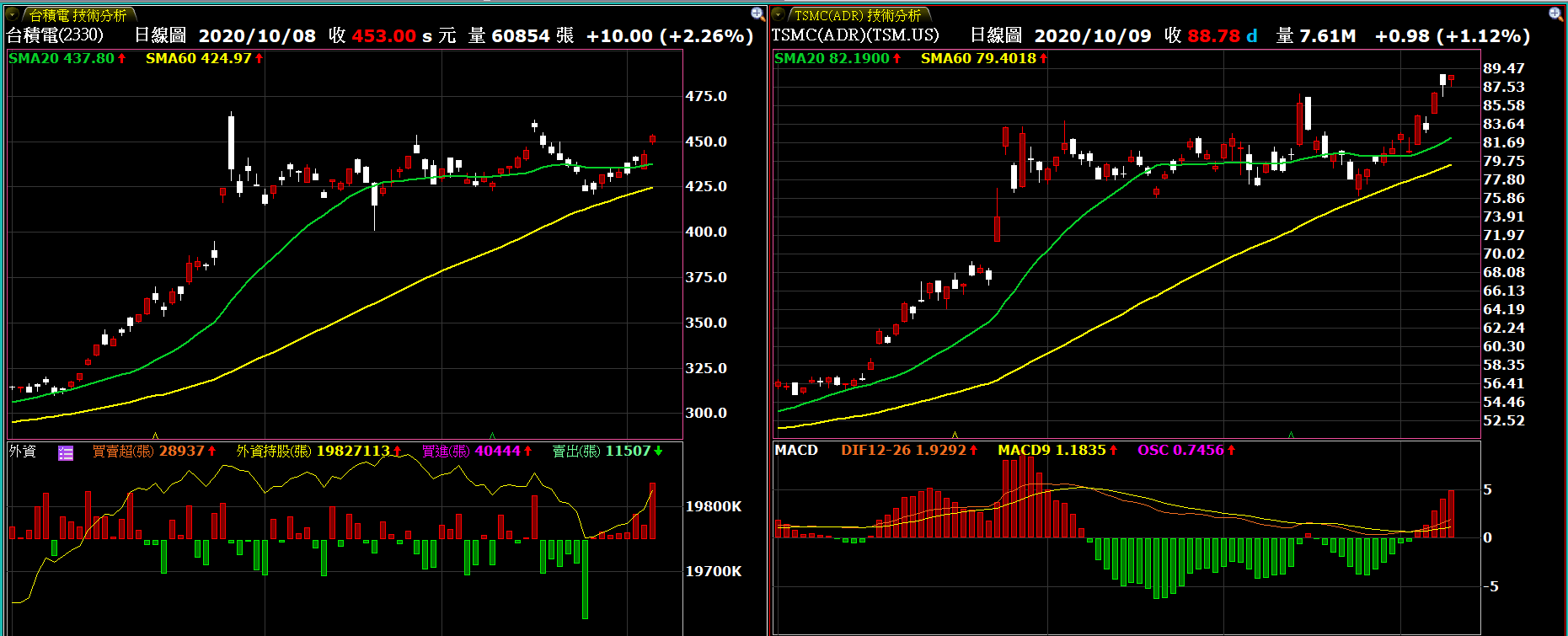
Task: Select the TSMC(ADR) 技術分析 tab
Action: 858,15
